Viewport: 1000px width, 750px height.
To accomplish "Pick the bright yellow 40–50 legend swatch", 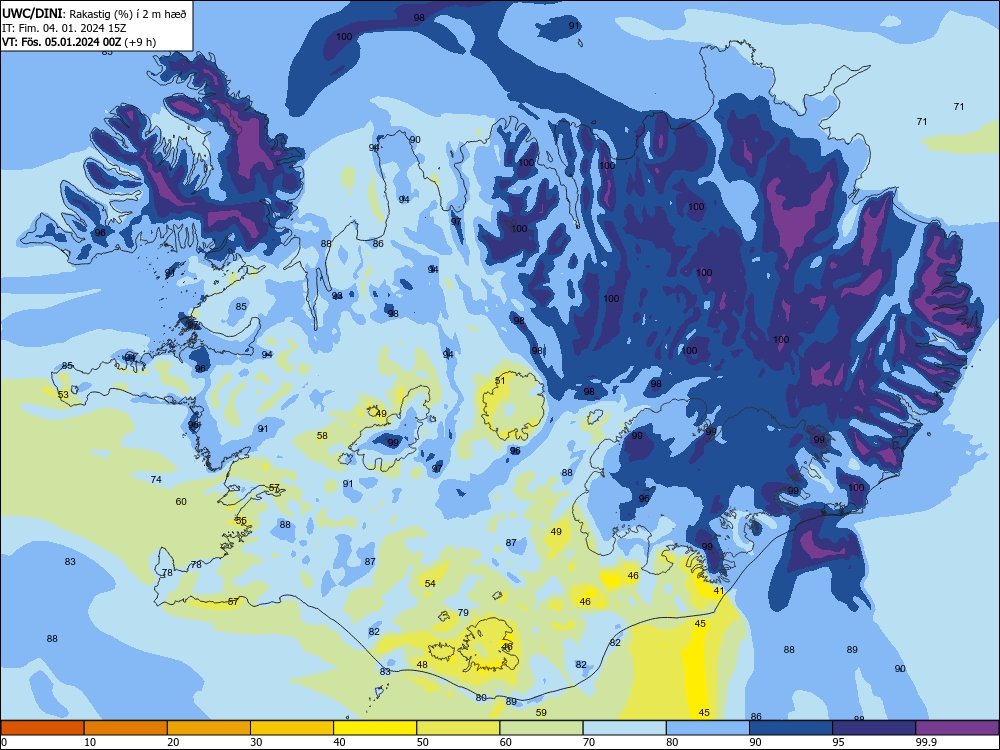I will 375,728.
